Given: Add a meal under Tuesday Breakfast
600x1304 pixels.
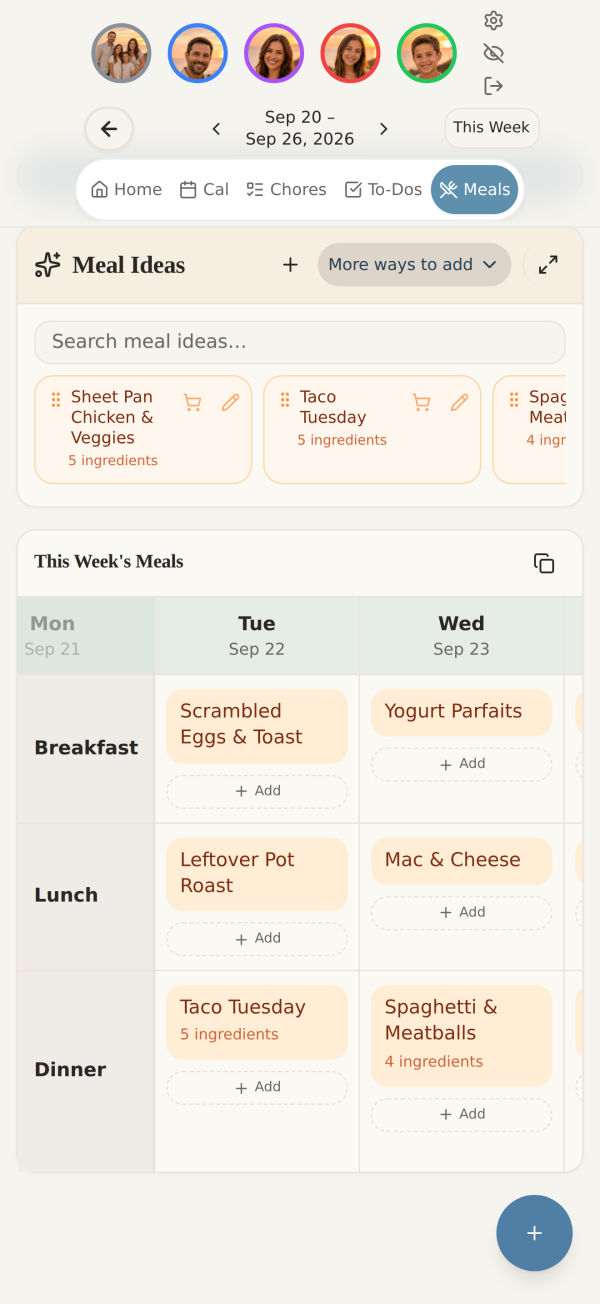Looking at the screenshot, I should (x=257, y=791).
